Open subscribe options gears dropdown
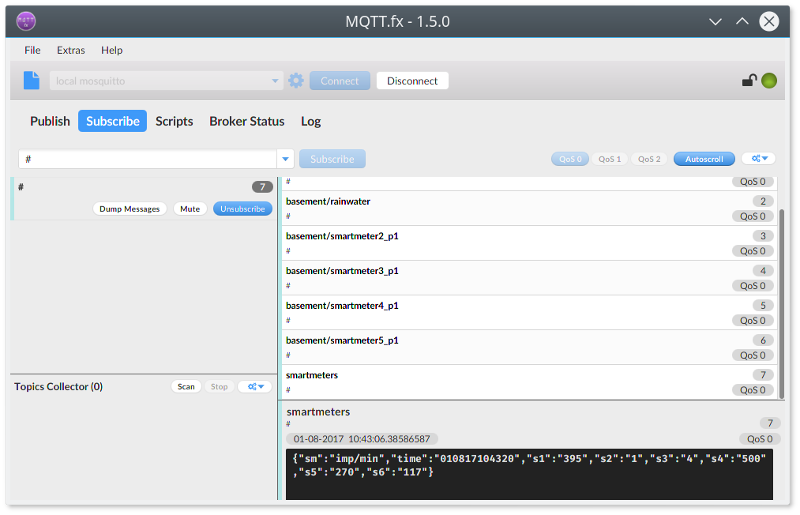Screen dimensions: 800x515 coord(759,159)
